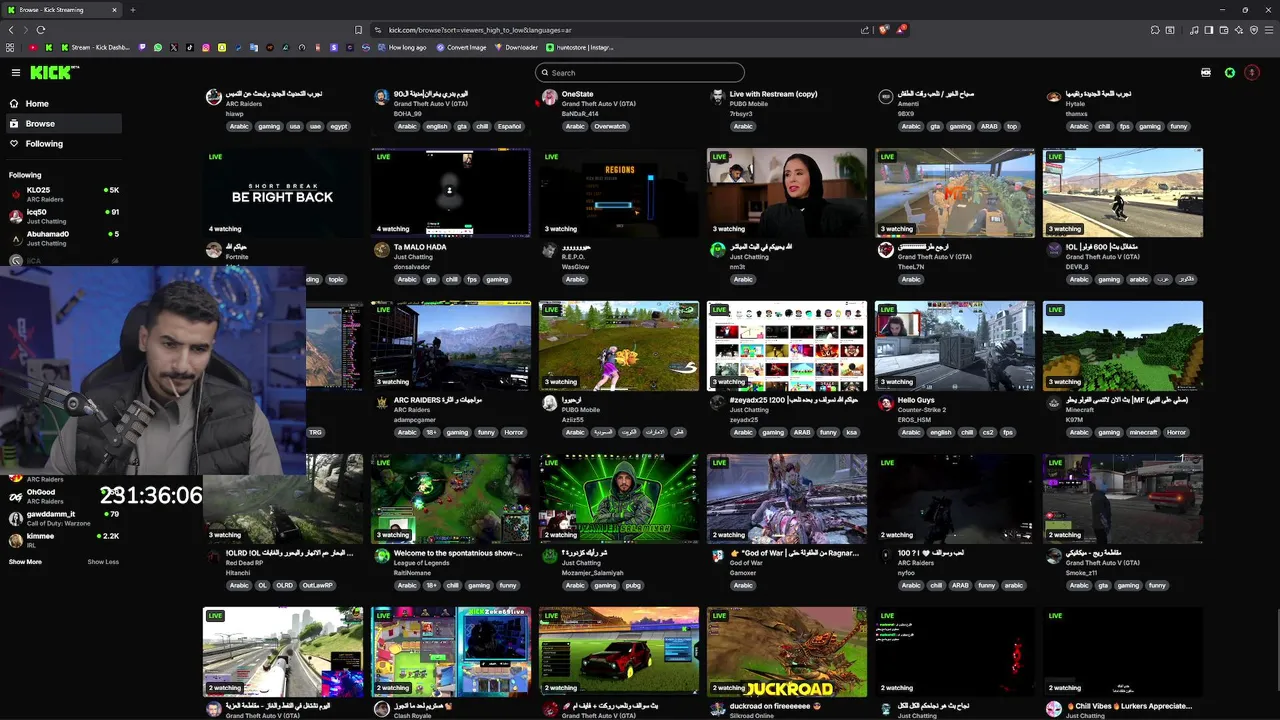Open the bookmarks bar apps grid icon
Viewport: 1280px width, 720px height.
pyautogui.click(x=10, y=47)
